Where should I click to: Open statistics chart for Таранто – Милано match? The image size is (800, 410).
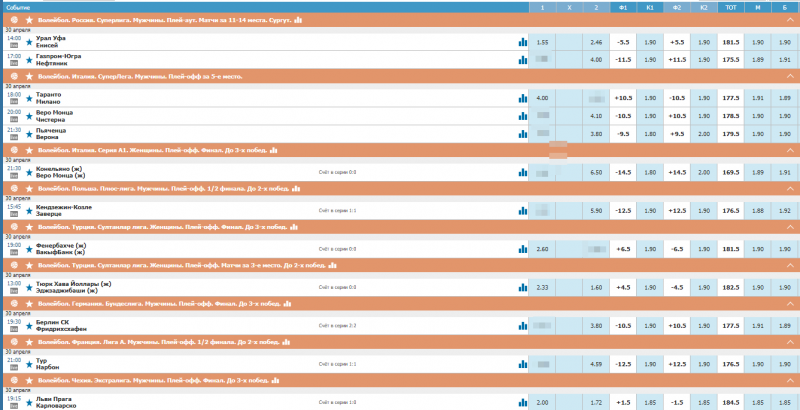click(522, 98)
